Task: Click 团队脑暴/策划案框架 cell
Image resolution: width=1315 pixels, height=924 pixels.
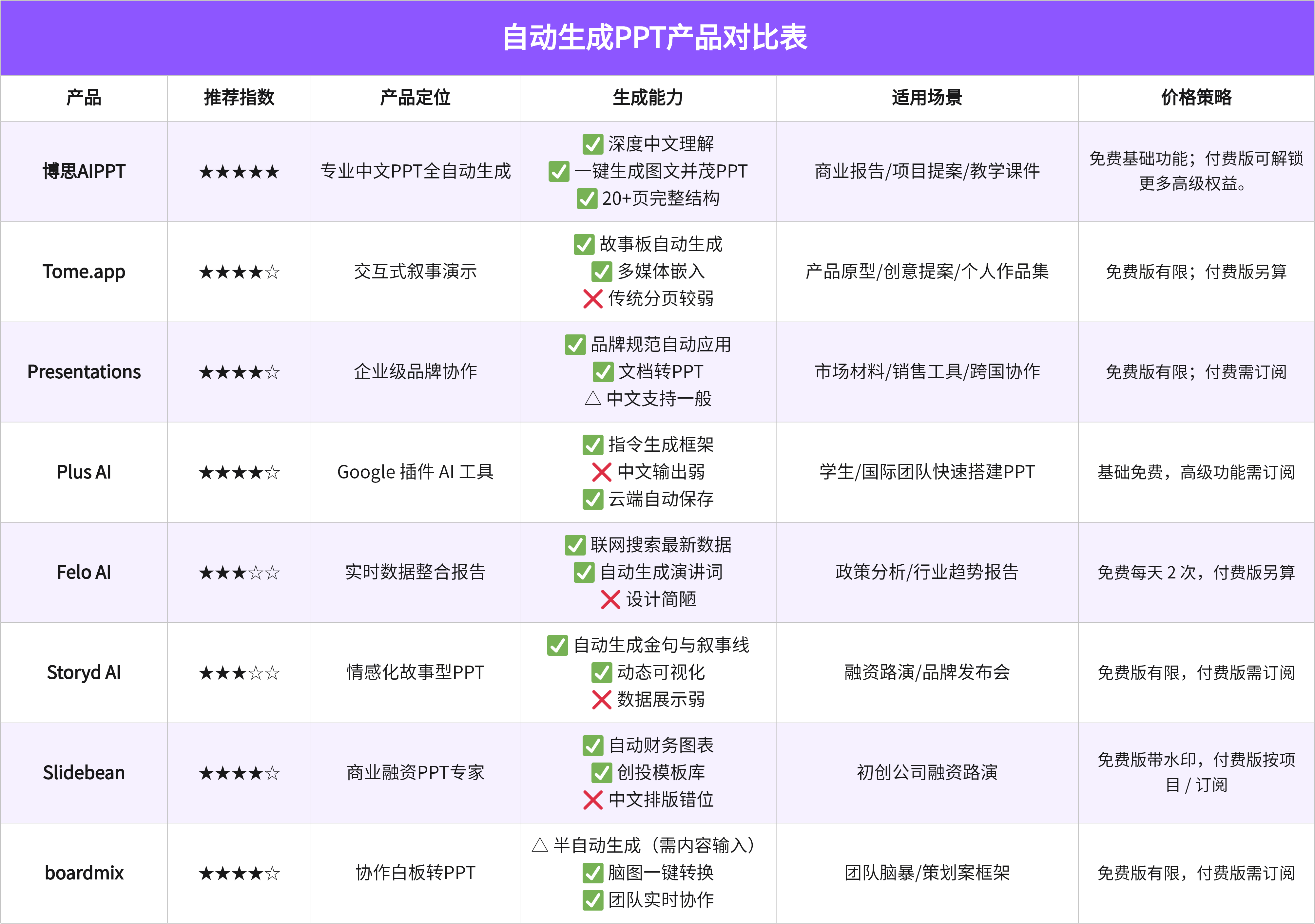Action: click(x=927, y=873)
